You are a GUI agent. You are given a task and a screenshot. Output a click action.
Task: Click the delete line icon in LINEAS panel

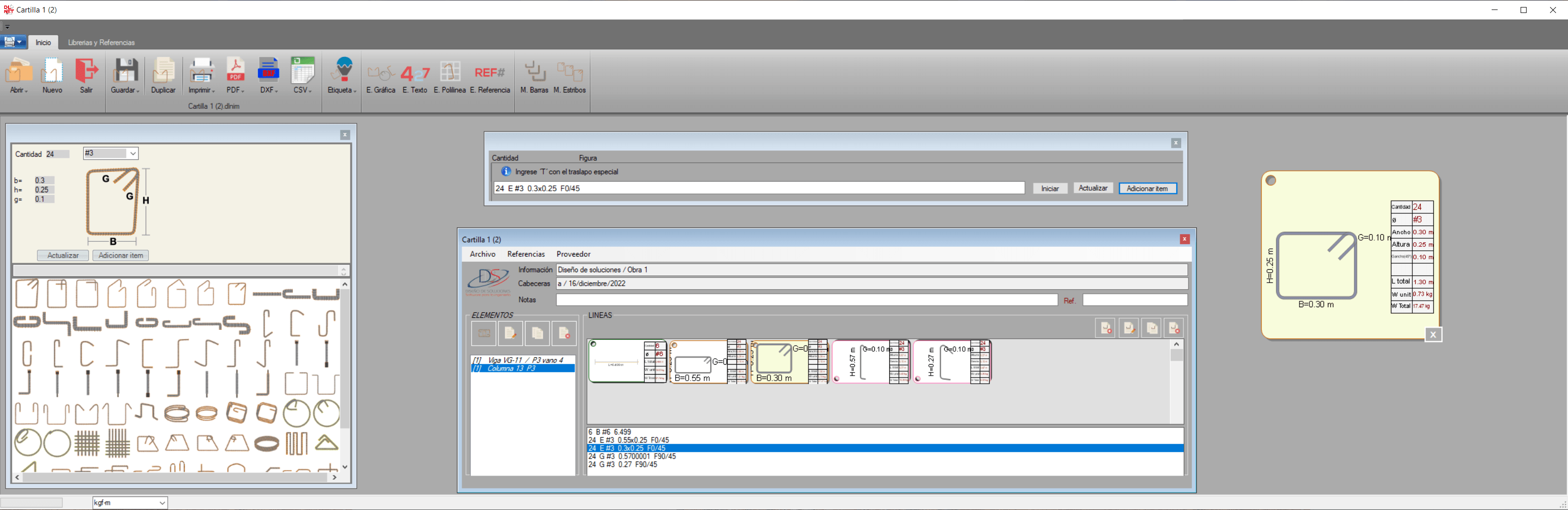pos(1174,327)
